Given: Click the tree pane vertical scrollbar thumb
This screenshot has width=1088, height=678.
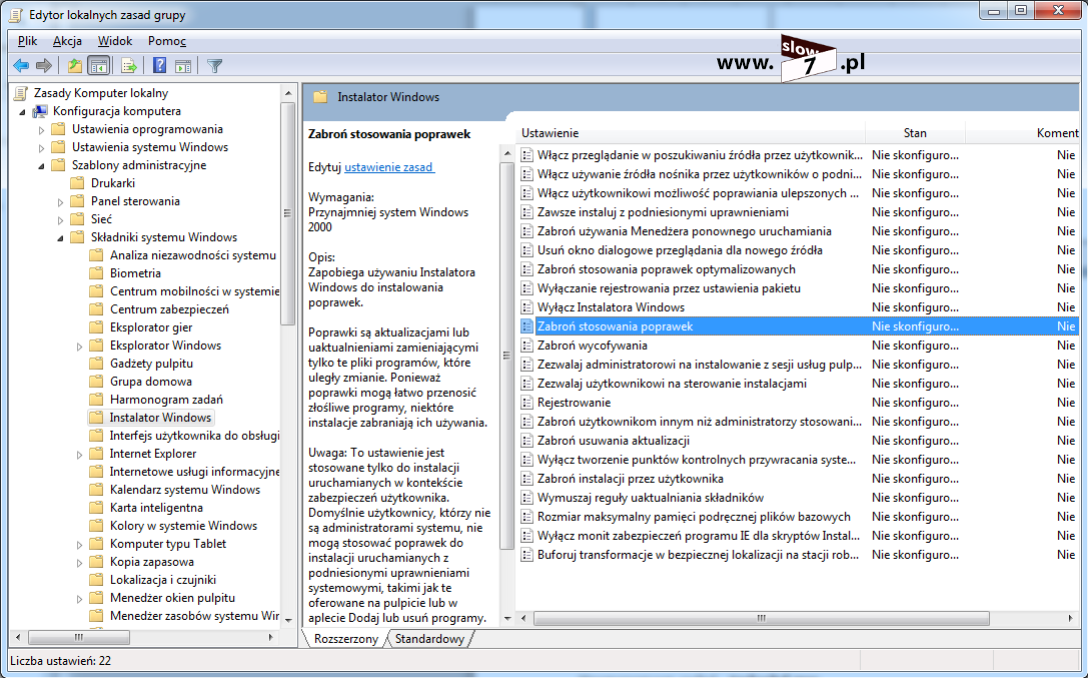Looking at the screenshot, I should [287, 213].
